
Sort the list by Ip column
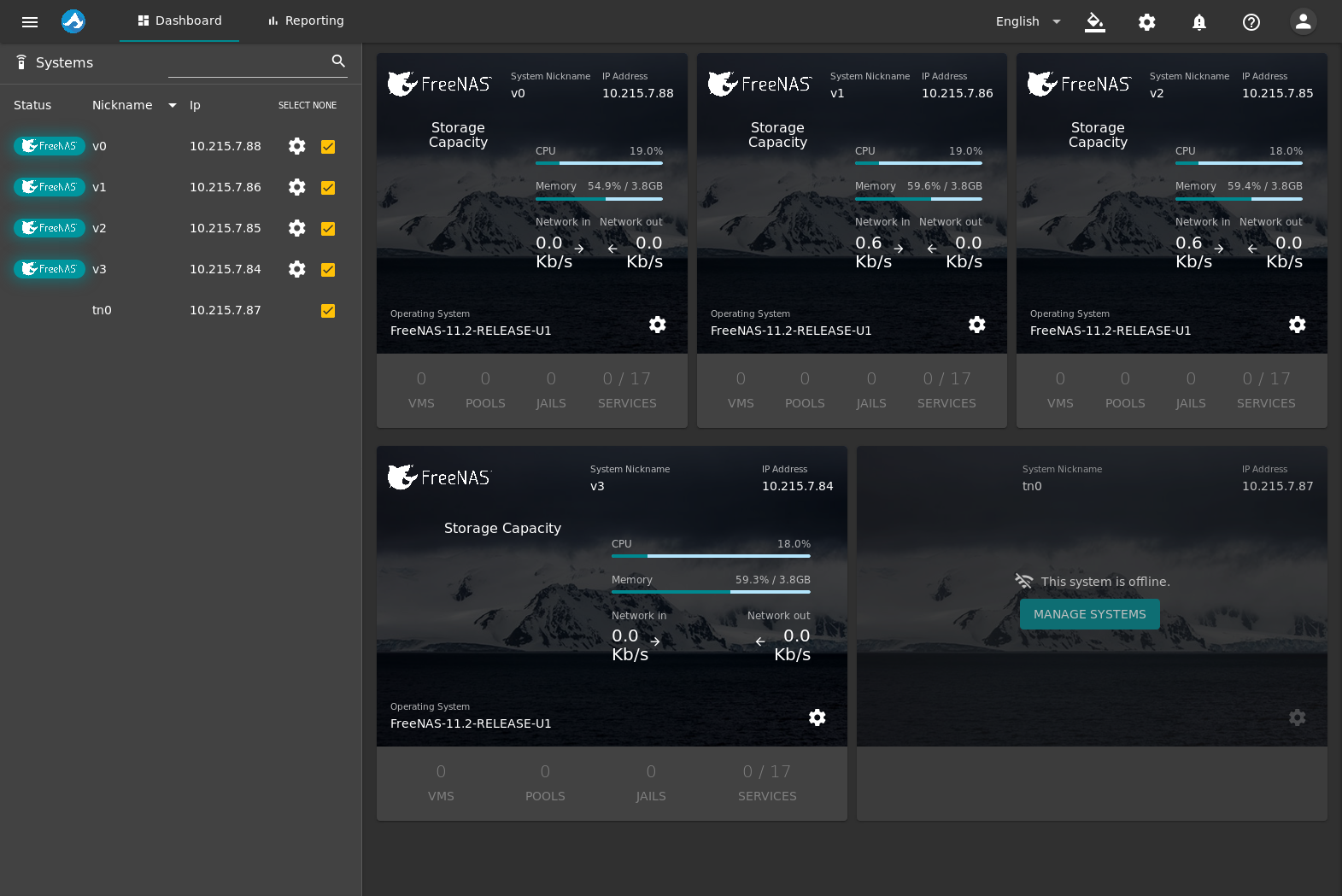tap(195, 105)
